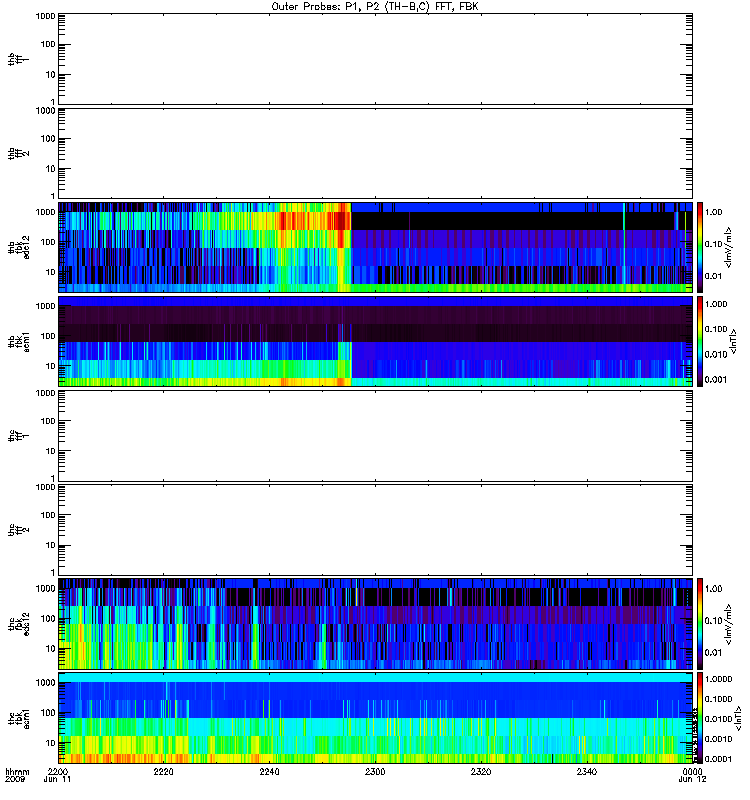Click the 'thb fbk edc12' y-axis title
The image size is (750, 800).
point(19,247)
